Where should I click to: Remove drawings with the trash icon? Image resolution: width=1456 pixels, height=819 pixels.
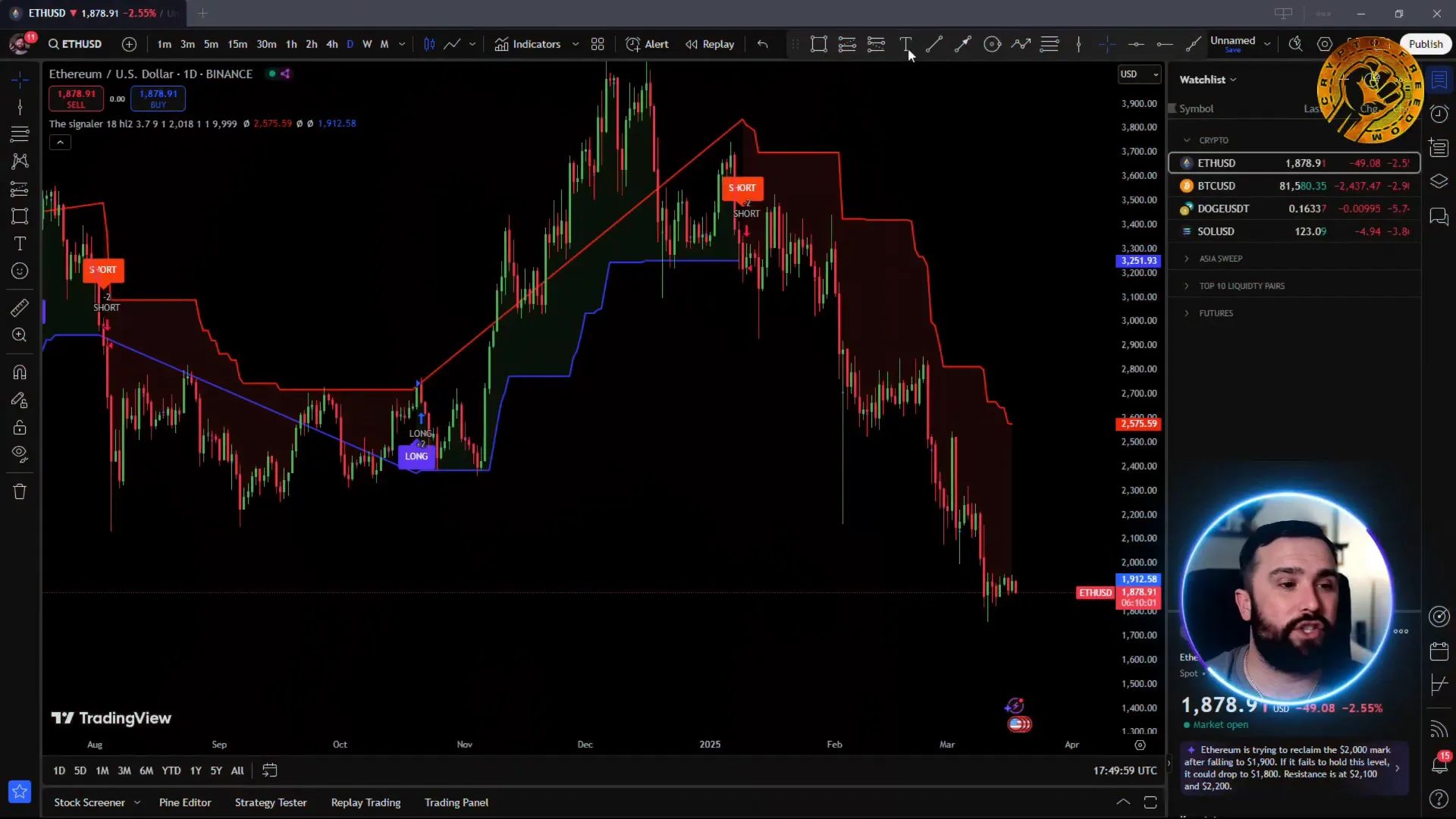click(20, 491)
